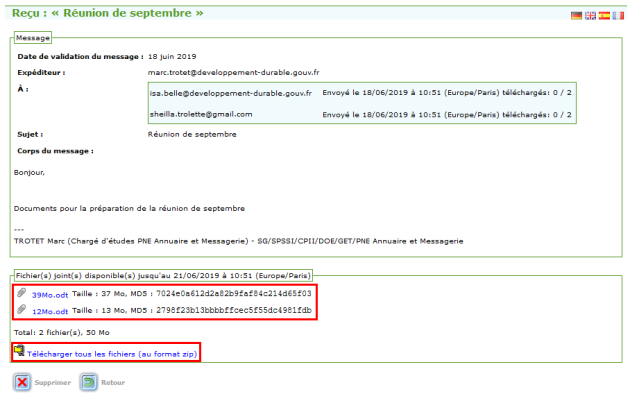Click the yellow zip download icon

point(19,351)
